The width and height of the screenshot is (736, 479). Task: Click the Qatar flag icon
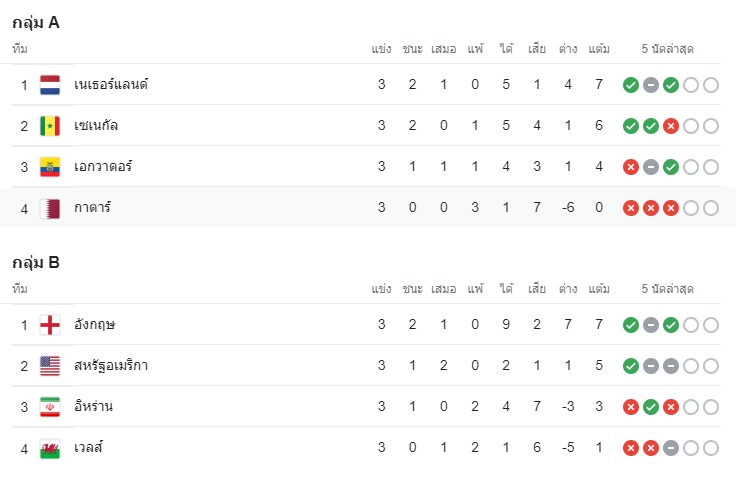coord(50,208)
